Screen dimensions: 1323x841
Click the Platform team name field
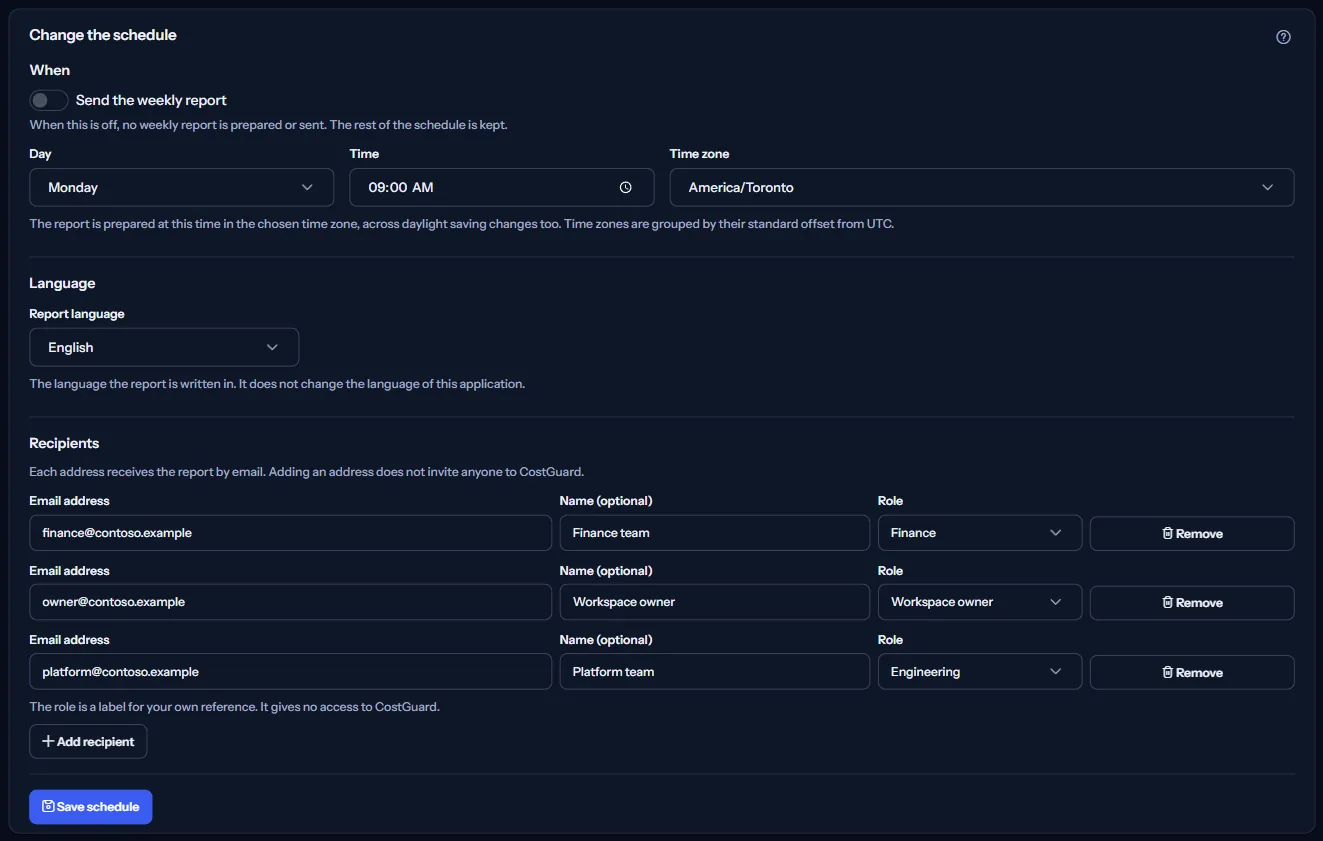tap(715, 672)
